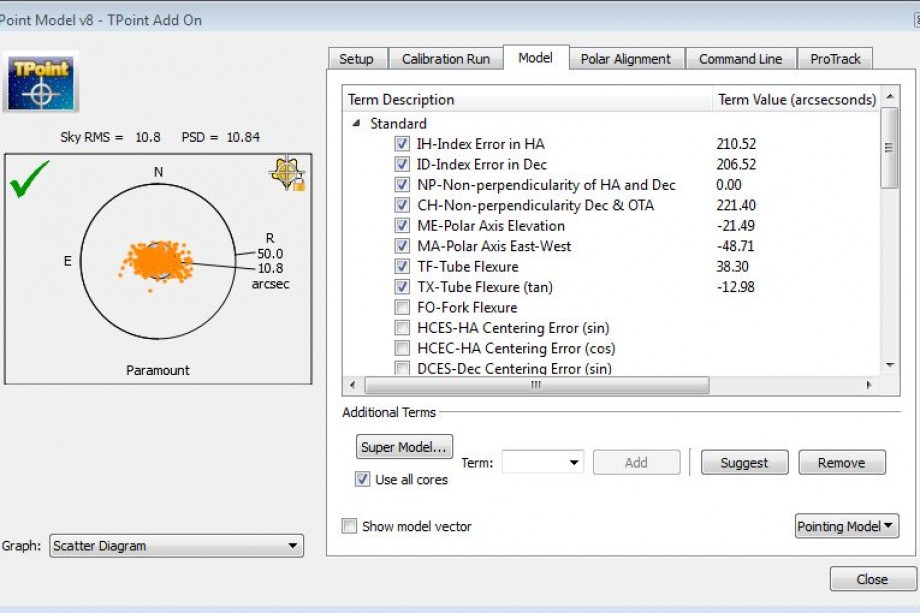Click the value -21.49 for ME term
The image size is (920, 613).
pyautogui.click(x=735, y=225)
